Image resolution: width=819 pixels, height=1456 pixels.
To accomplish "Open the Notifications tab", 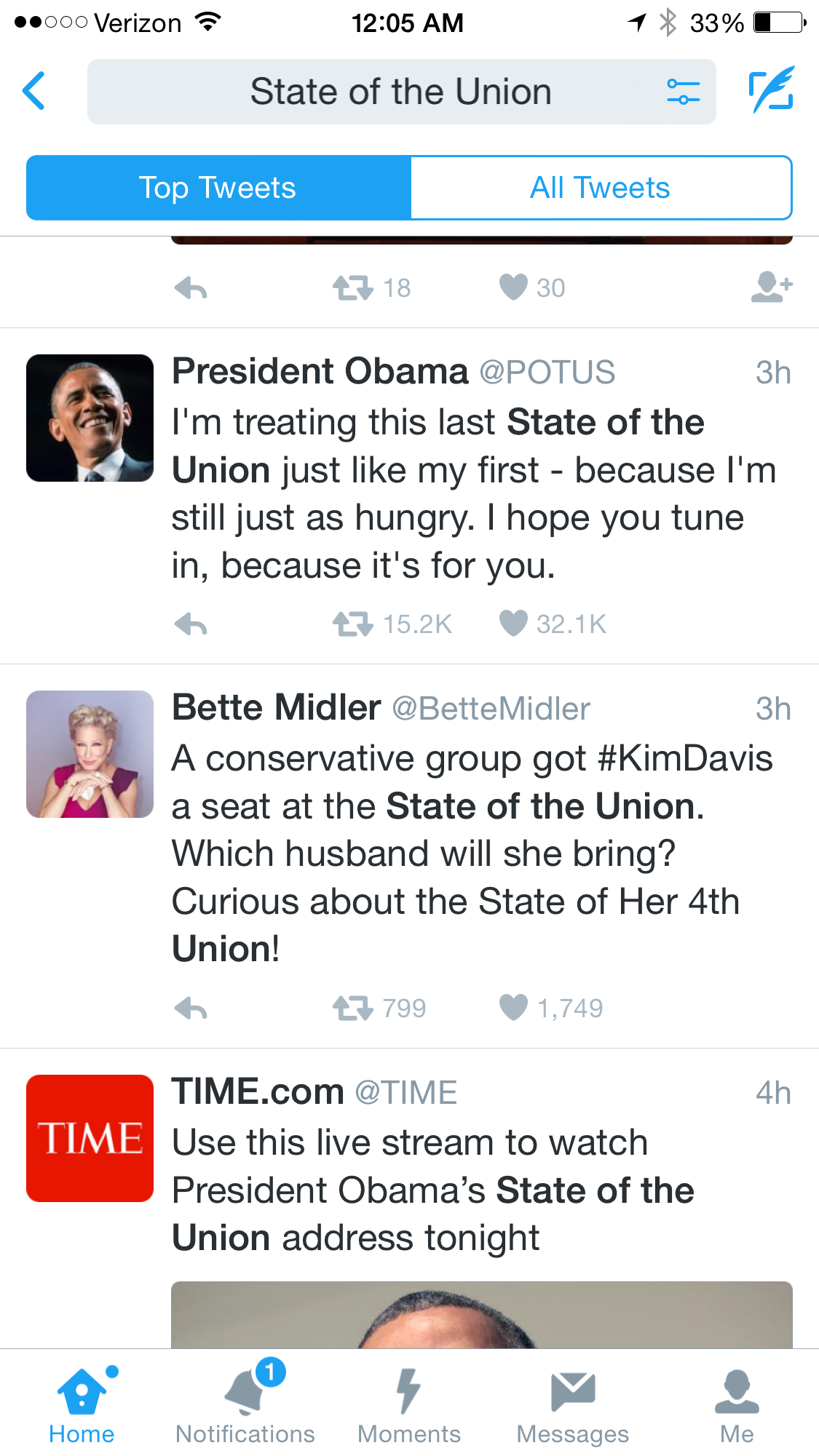I will pyautogui.click(x=245, y=1403).
